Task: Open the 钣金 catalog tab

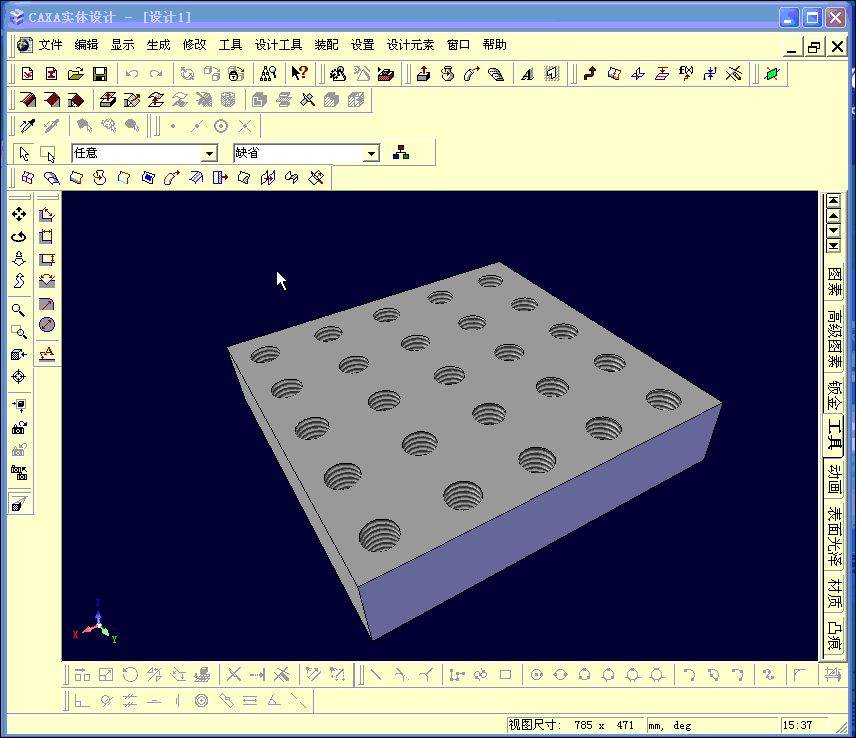Action: click(834, 395)
